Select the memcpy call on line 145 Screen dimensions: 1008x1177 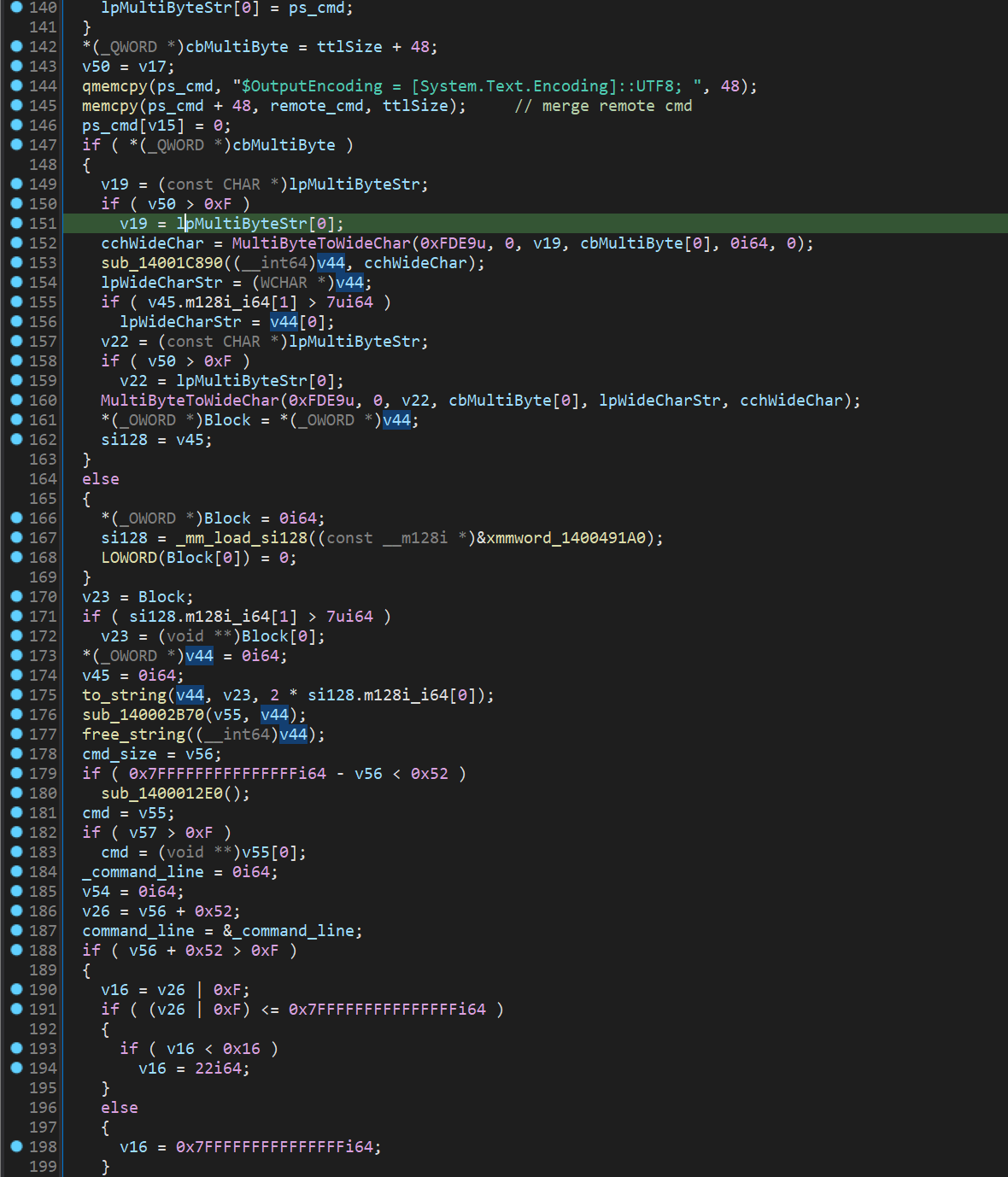[110, 106]
